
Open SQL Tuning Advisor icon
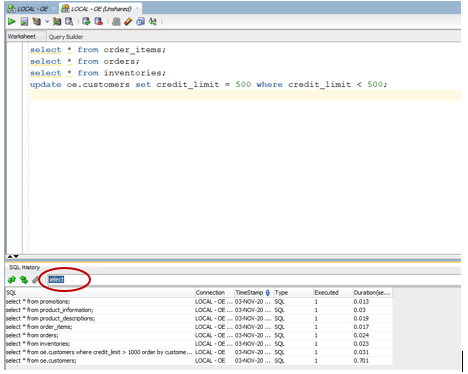coord(69,22)
